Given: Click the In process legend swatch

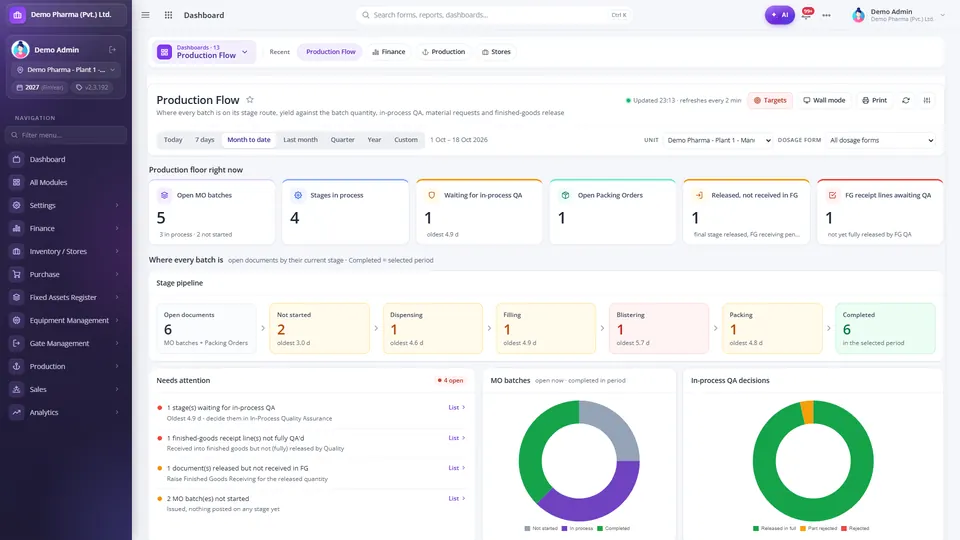Looking at the screenshot, I should click(564, 528).
